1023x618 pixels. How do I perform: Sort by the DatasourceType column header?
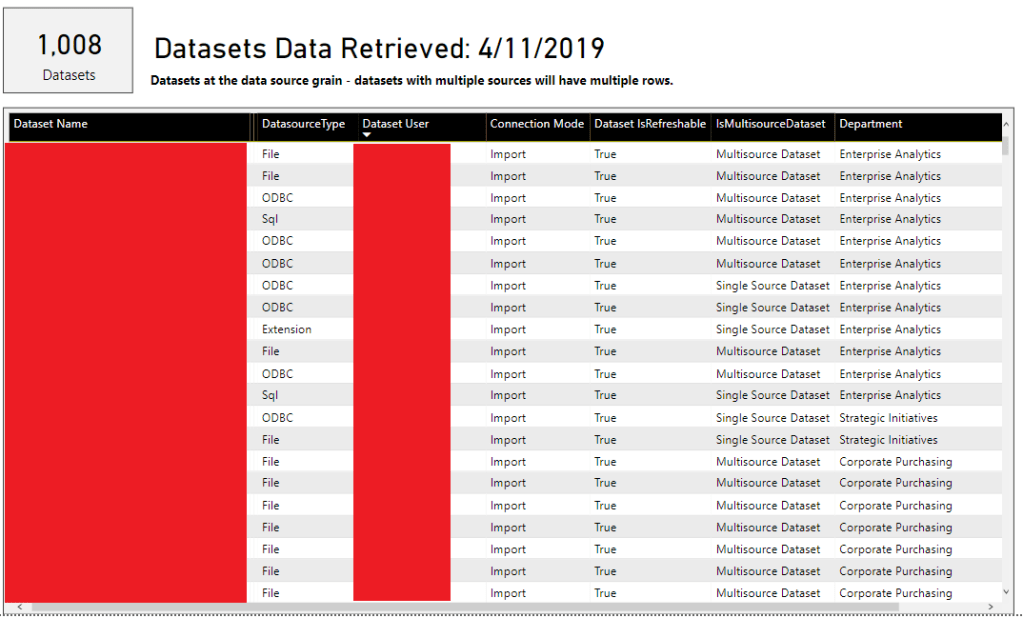(x=302, y=124)
